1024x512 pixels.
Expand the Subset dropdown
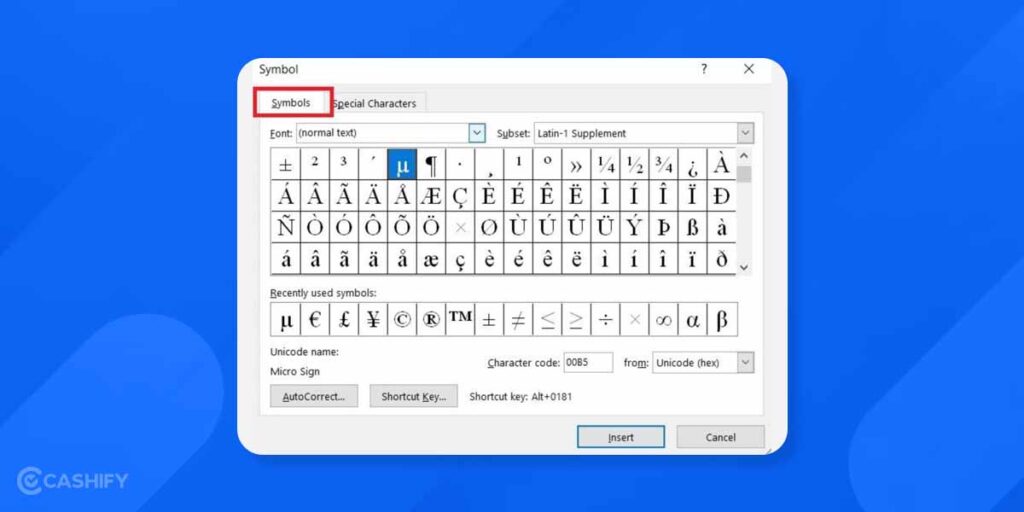pyautogui.click(x=745, y=133)
